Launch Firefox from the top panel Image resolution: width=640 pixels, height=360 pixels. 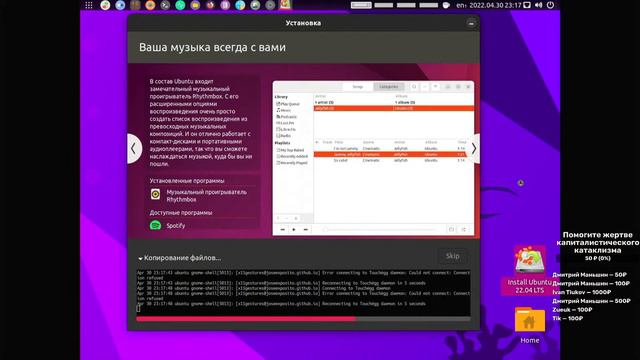210,5
